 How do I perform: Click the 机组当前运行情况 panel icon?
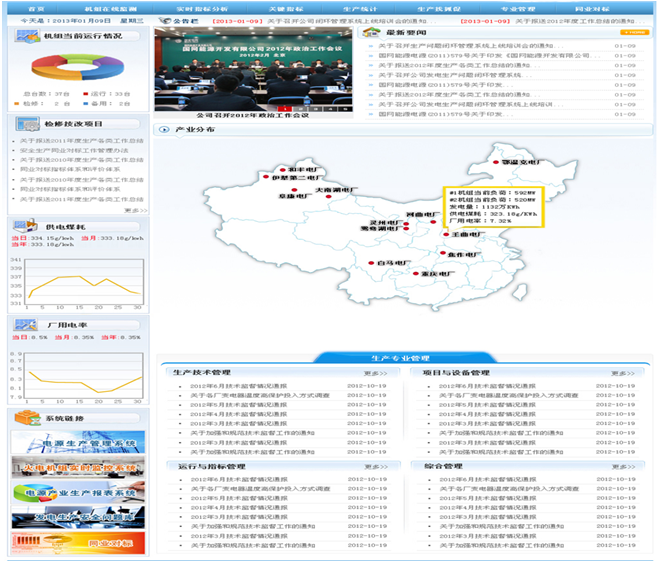click(27, 36)
